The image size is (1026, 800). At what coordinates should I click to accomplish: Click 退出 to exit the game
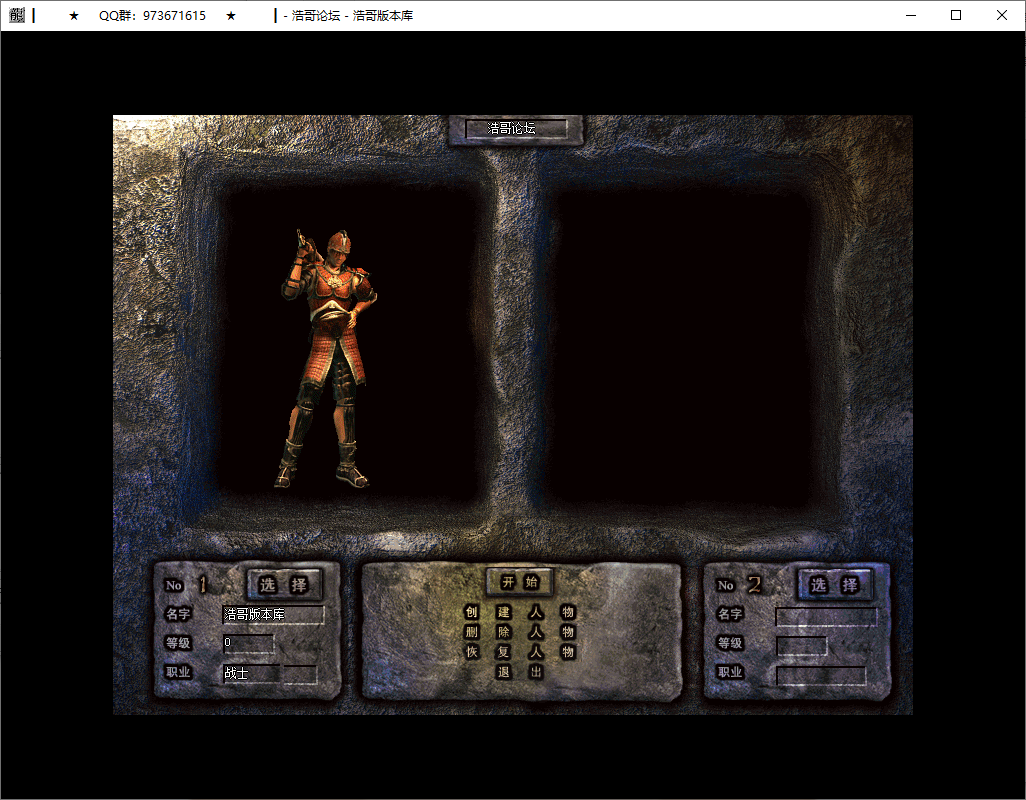click(519, 672)
